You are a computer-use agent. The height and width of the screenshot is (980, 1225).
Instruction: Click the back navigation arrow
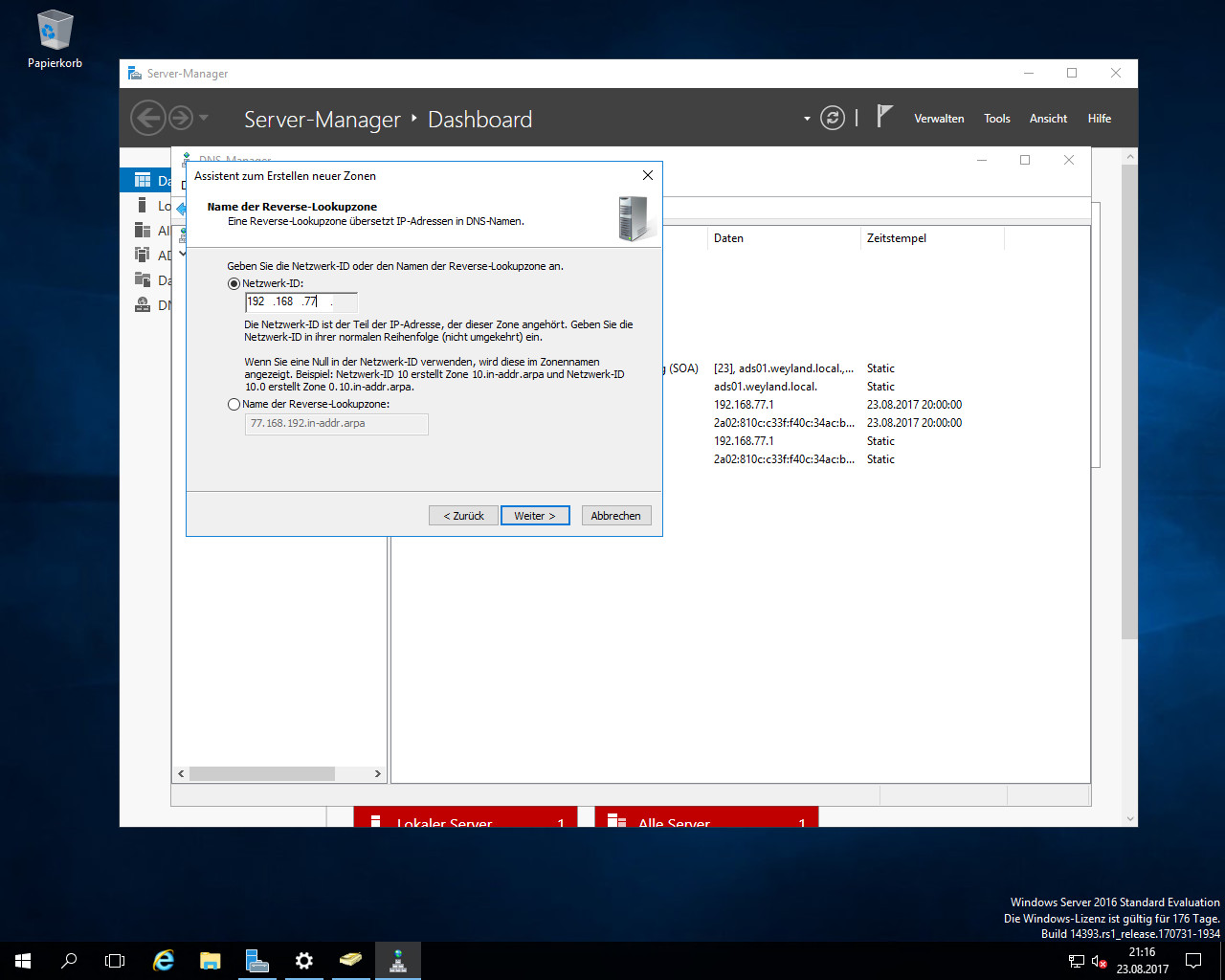(x=147, y=119)
